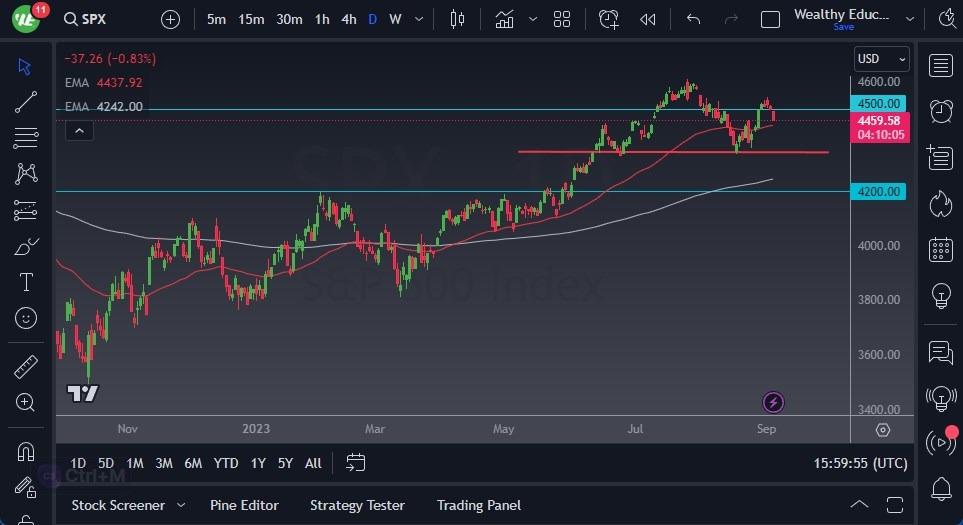Image resolution: width=963 pixels, height=525 pixels.
Task: Open the alerts alarm clock icon
Action: click(x=940, y=111)
